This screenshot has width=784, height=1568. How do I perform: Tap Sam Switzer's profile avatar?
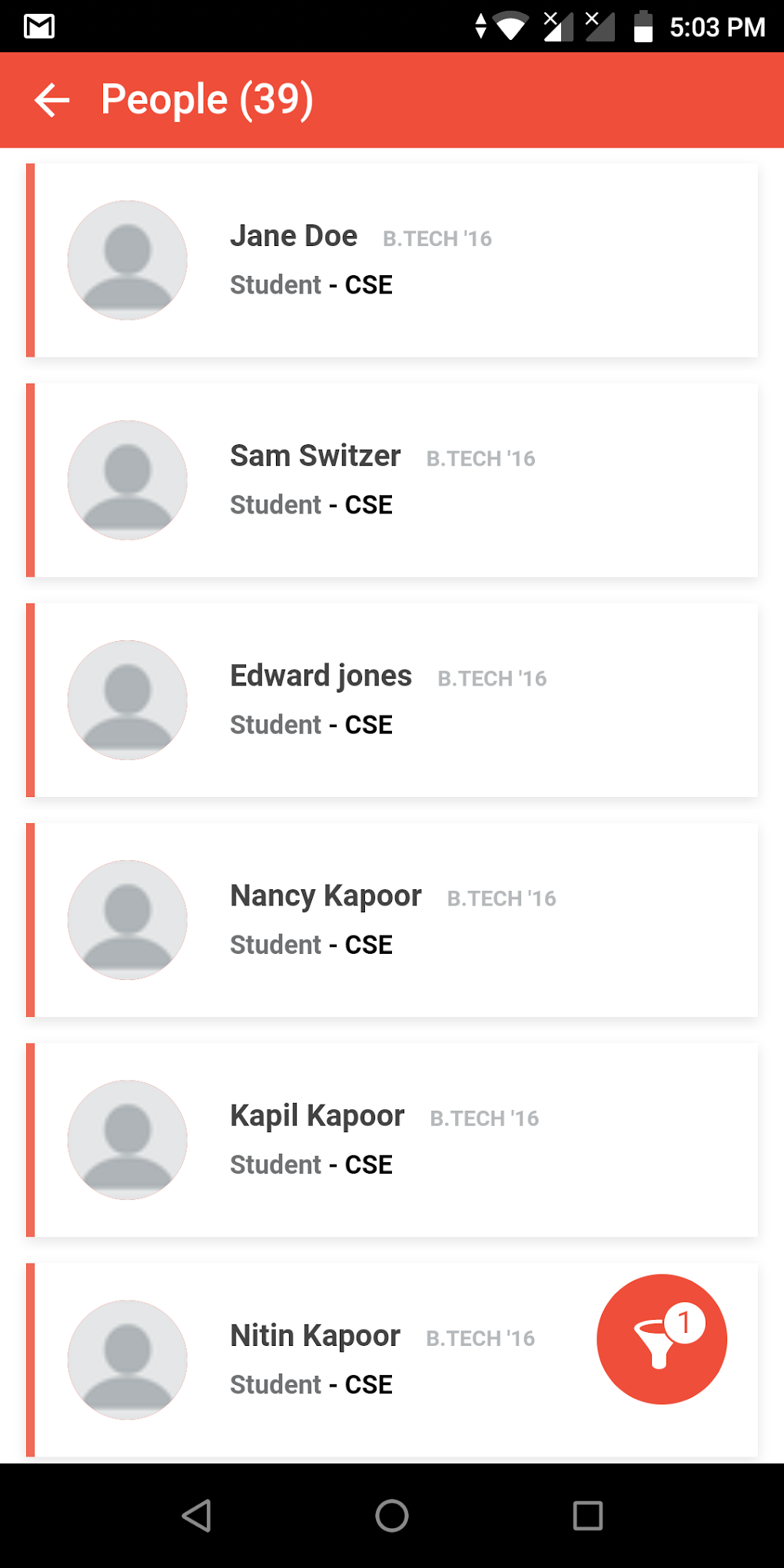coord(128,480)
